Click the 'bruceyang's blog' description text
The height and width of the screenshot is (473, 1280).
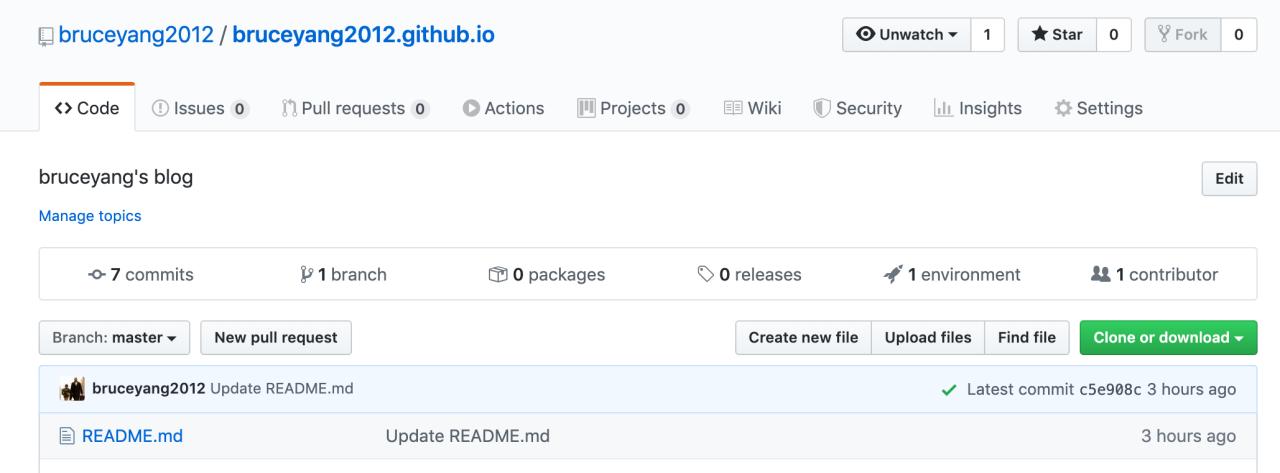[x=116, y=179]
